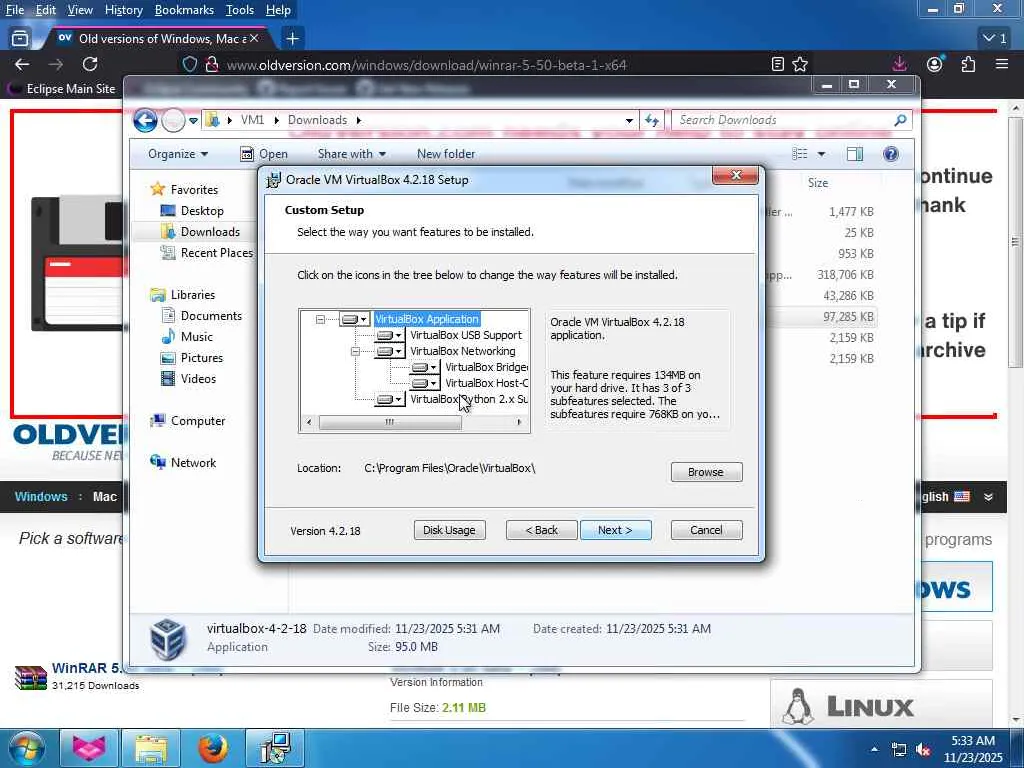Browse for install location
1024x768 pixels.
[706, 472]
